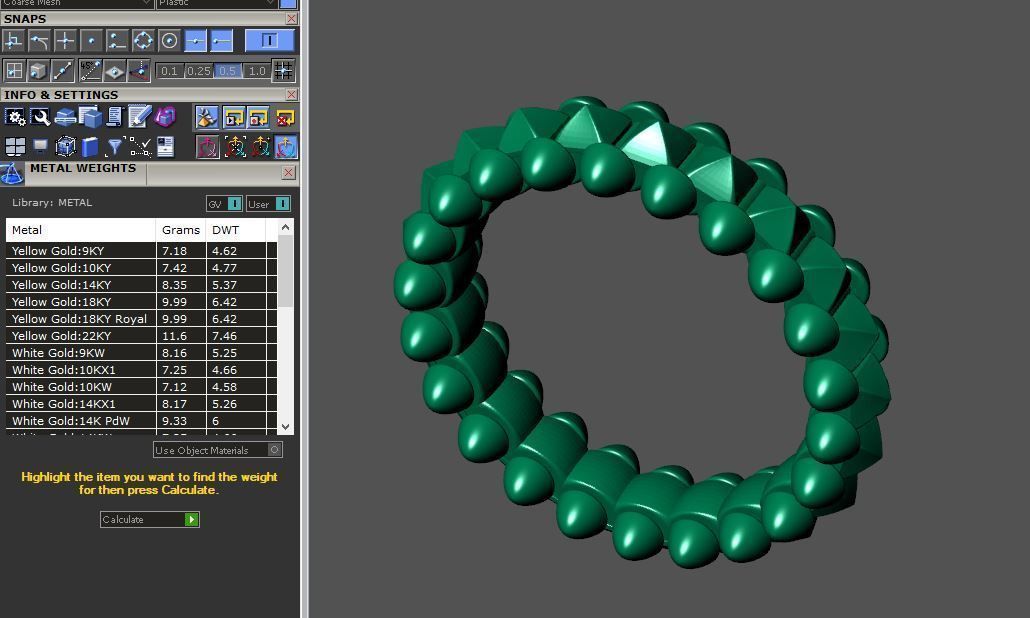This screenshot has height=618, width=1030.
Task: Click the bounding box object icon
Action: pos(64,145)
